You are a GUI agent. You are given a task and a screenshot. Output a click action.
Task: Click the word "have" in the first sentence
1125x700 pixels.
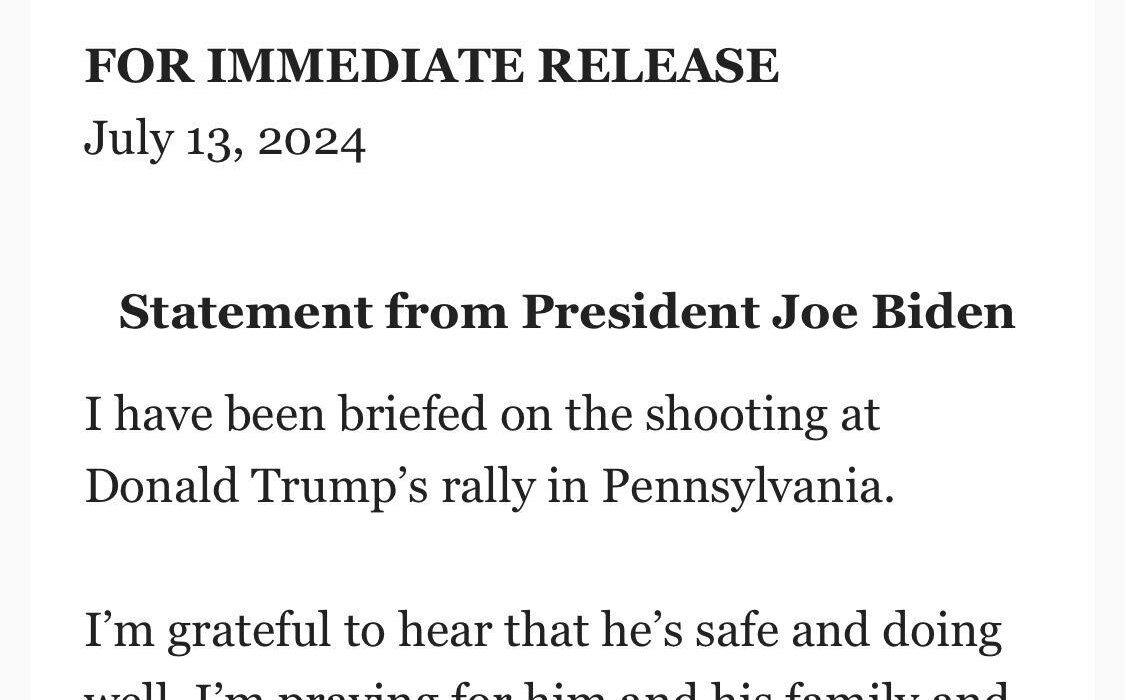click(x=164, y=415)
